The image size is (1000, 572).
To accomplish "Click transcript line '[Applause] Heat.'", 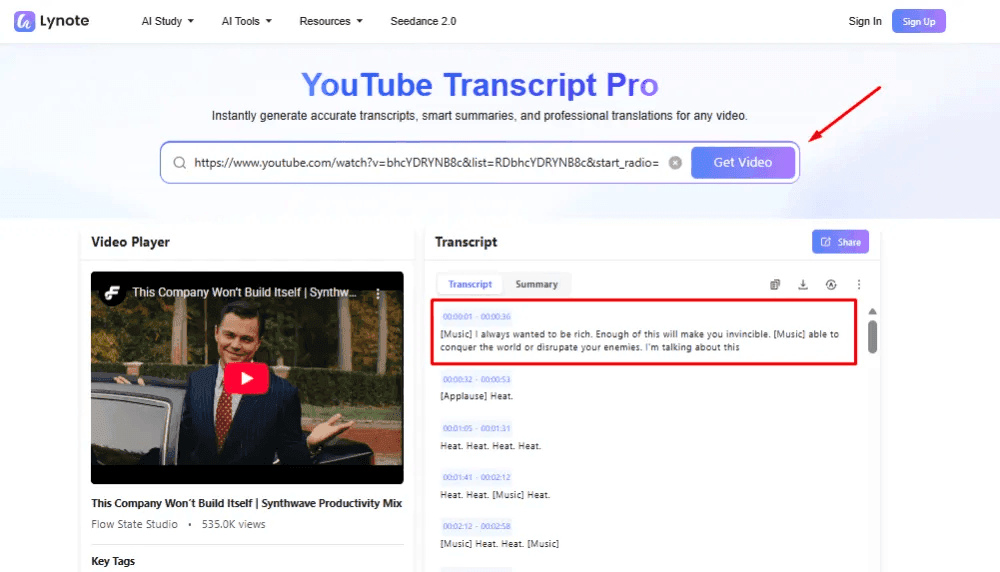I will pyautogui.click(x=476, y=396).
